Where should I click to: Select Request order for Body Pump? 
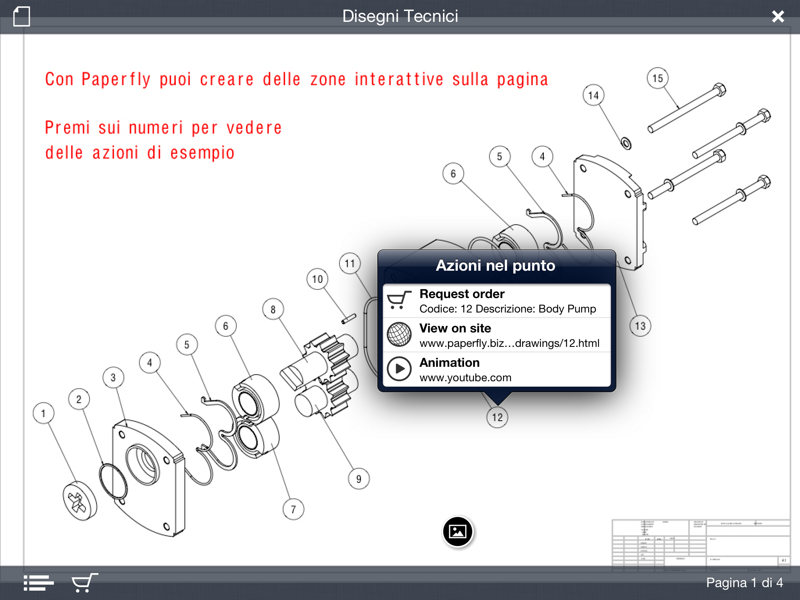(x=510, y=301)
